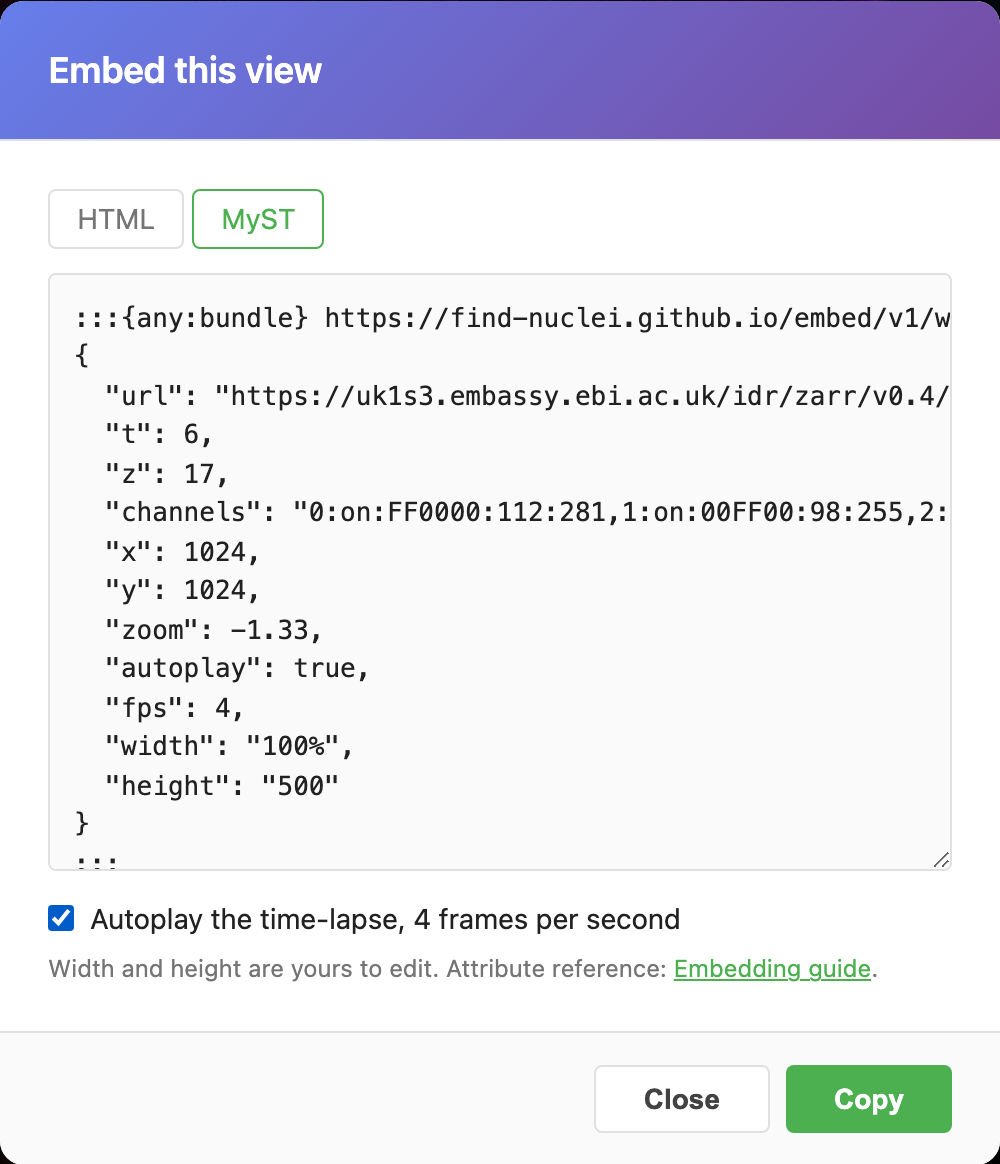Click the "t": 6 line
The width and height of the screenshot is (1000, 1164).
pos(159,434)
